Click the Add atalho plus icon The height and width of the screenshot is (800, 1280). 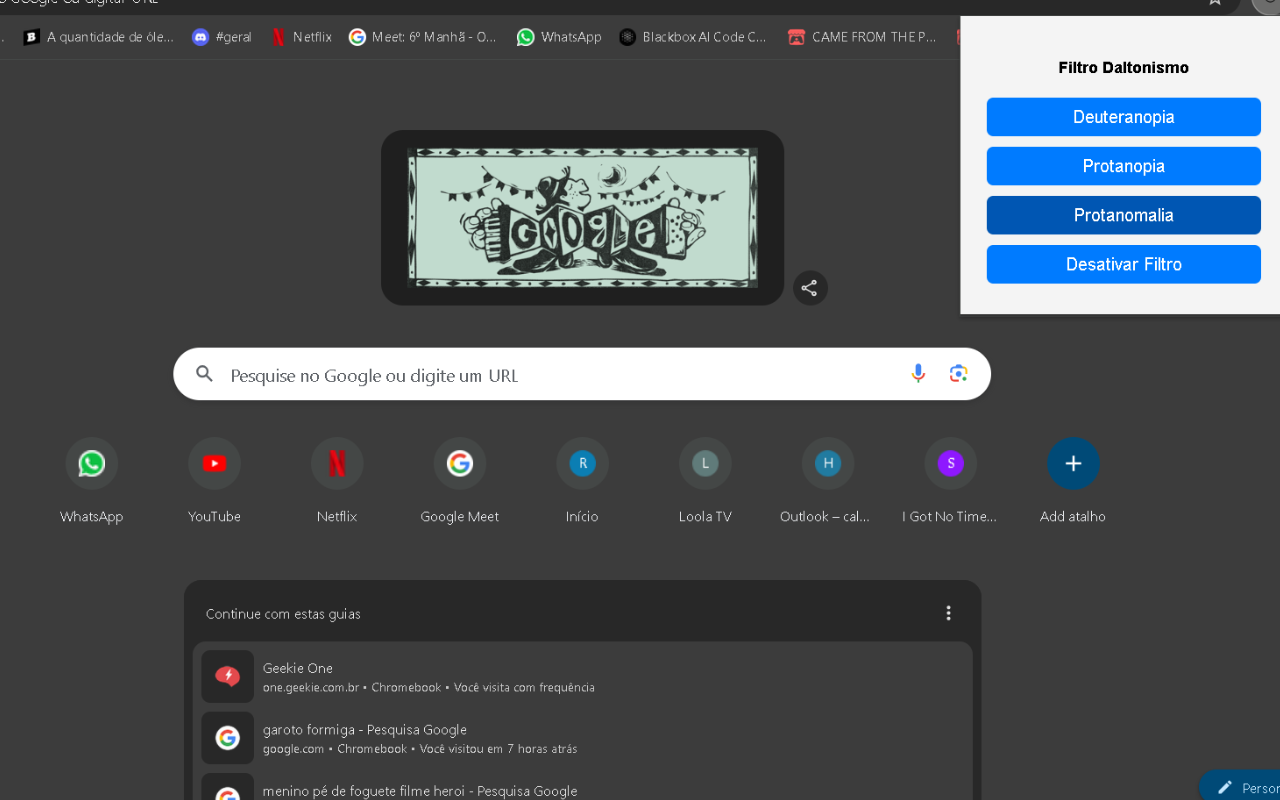[1073, 464]
